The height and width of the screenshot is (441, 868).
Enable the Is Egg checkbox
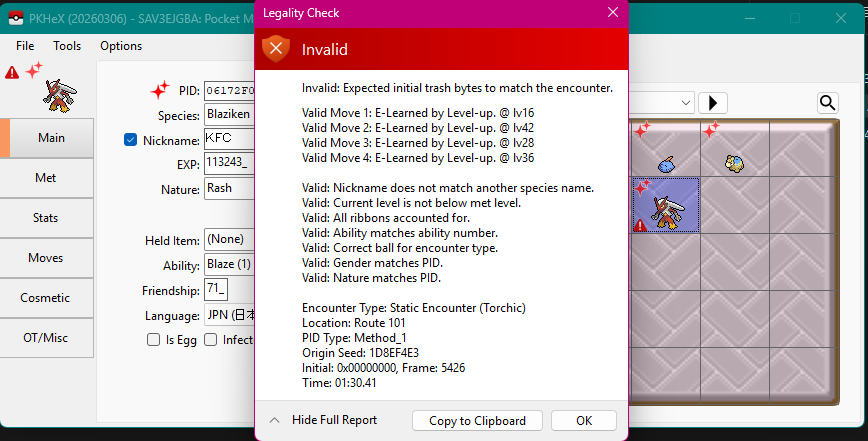153,340
